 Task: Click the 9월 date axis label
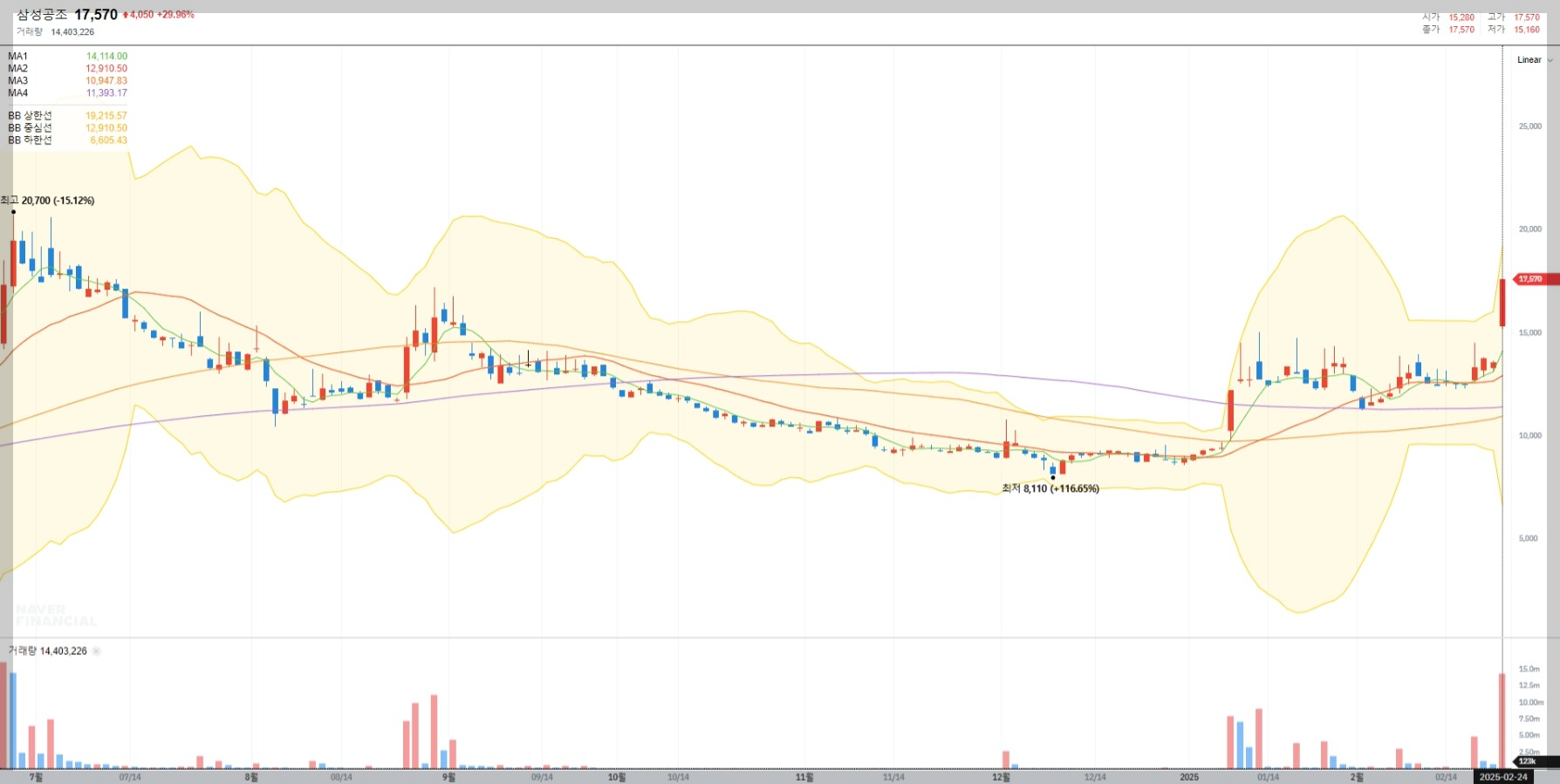coord(448,777)
